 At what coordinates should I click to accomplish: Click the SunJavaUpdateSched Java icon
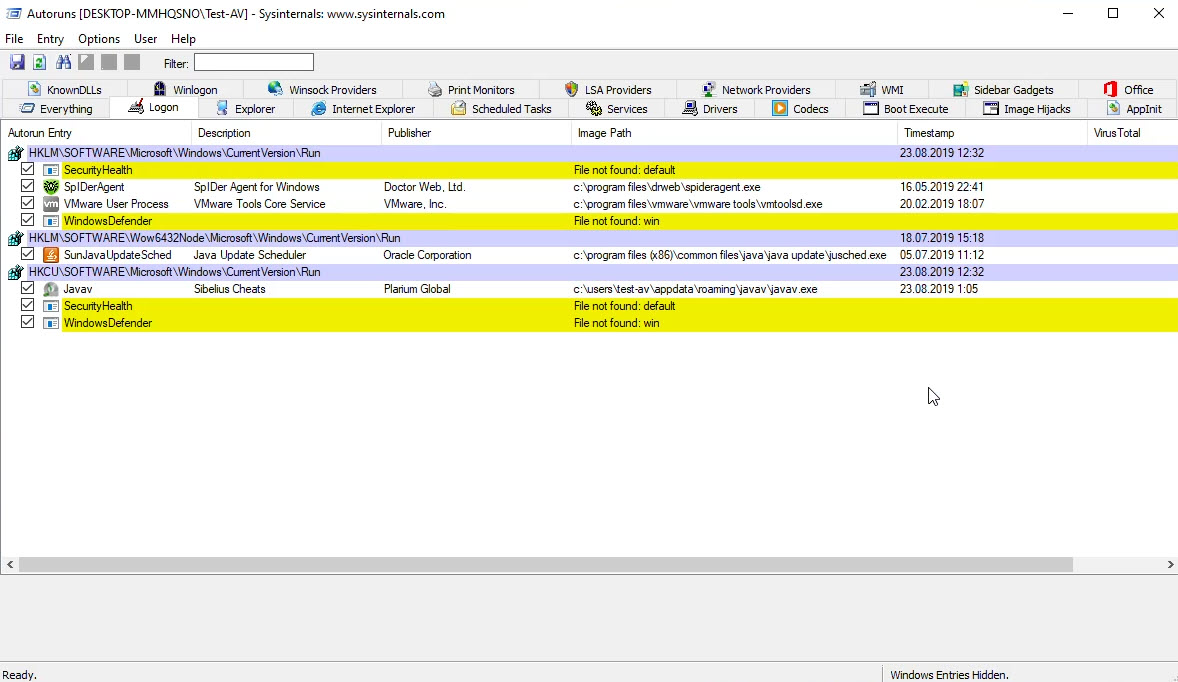pyautogui.click(x=50, y=255)
